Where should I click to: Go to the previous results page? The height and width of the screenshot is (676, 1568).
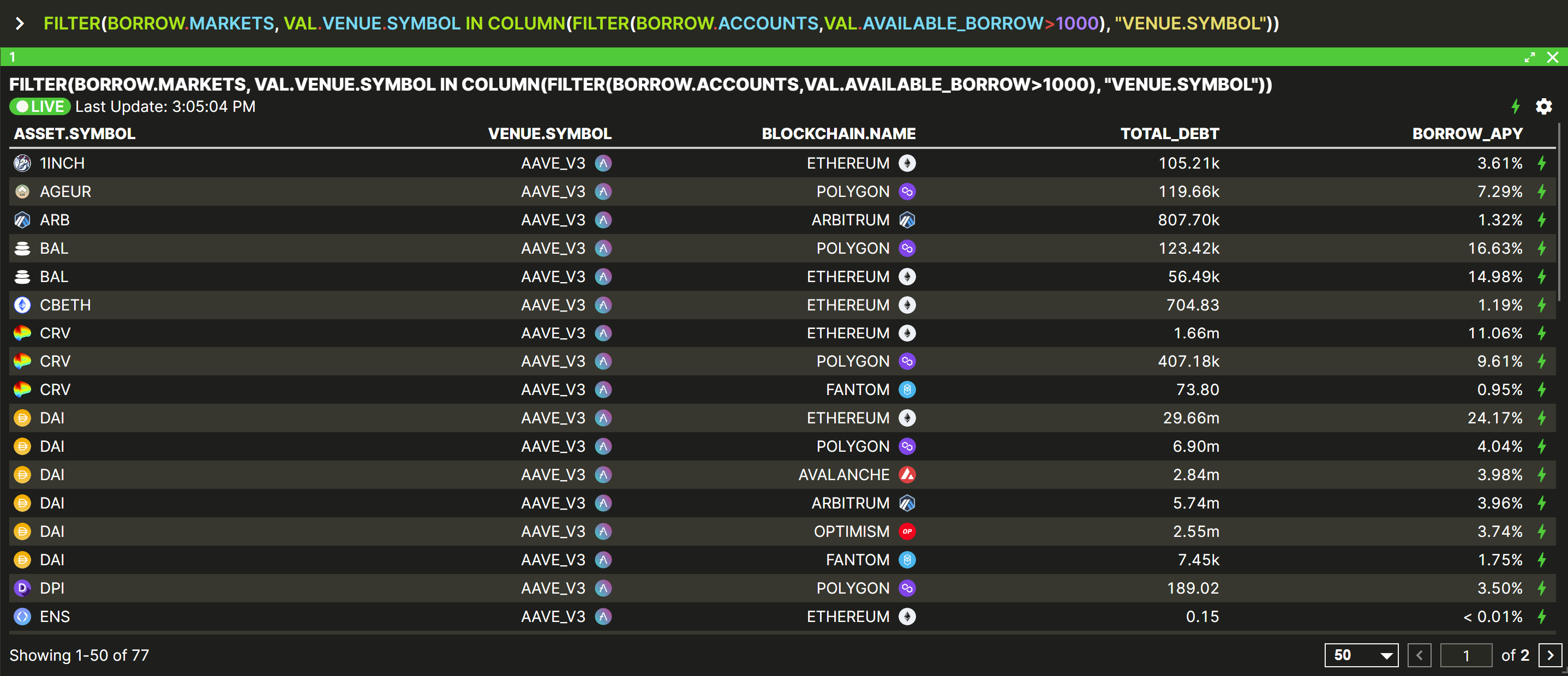coord(1419,655)
